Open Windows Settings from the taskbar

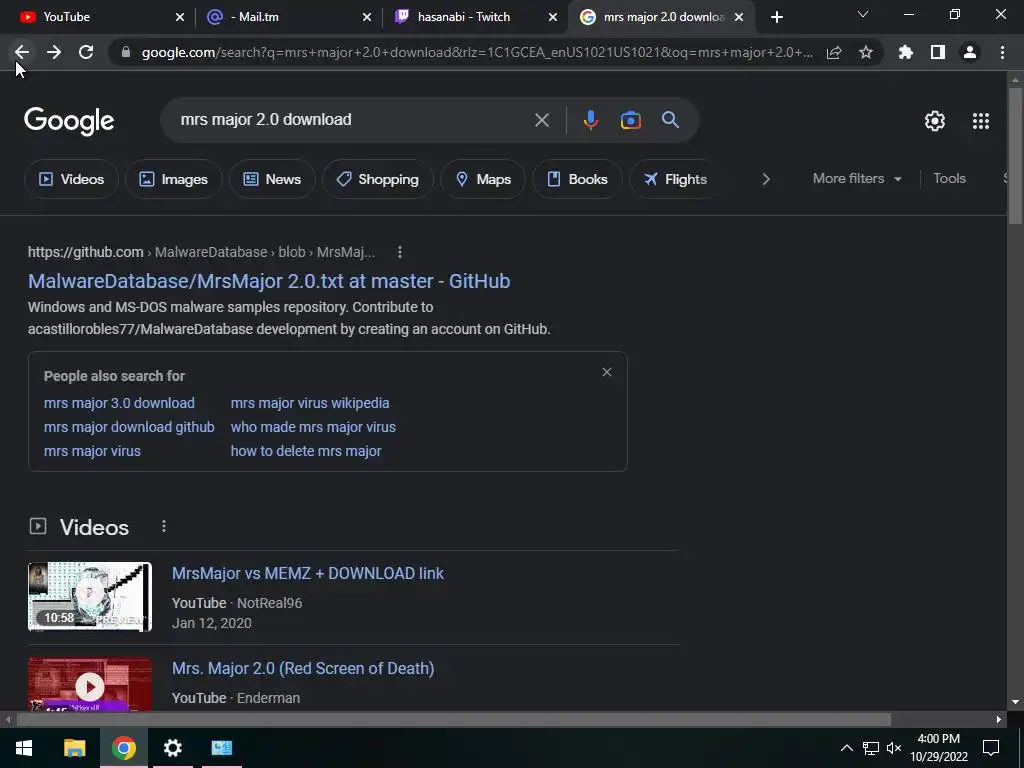pyautogui.click(x=172, y=748)
